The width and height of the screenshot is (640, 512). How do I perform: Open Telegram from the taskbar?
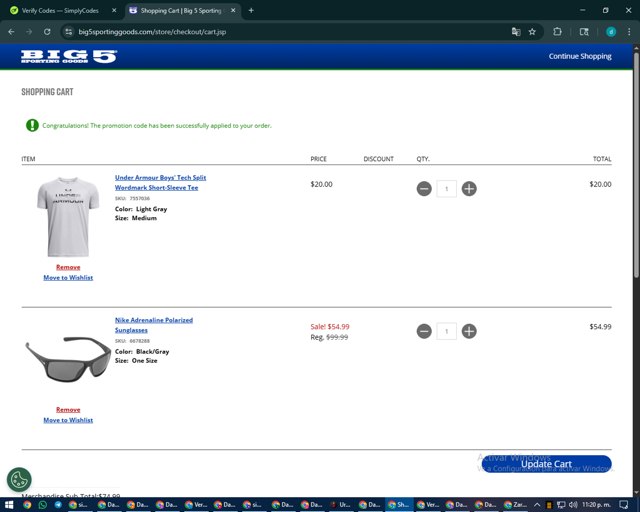(58, 505)
